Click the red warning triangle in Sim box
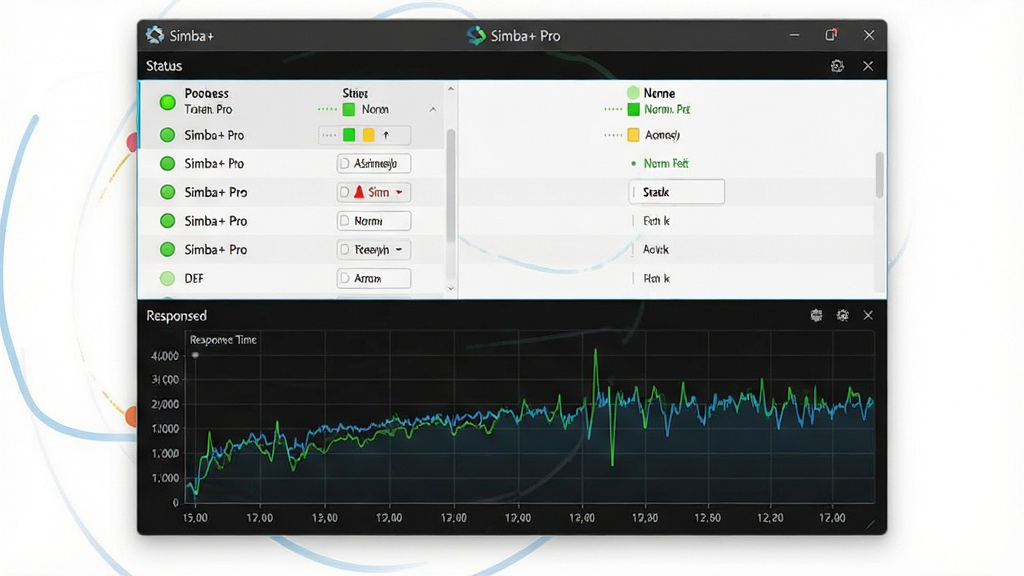Viewport: 1024px width, 576px height. (x=359, y=192)
